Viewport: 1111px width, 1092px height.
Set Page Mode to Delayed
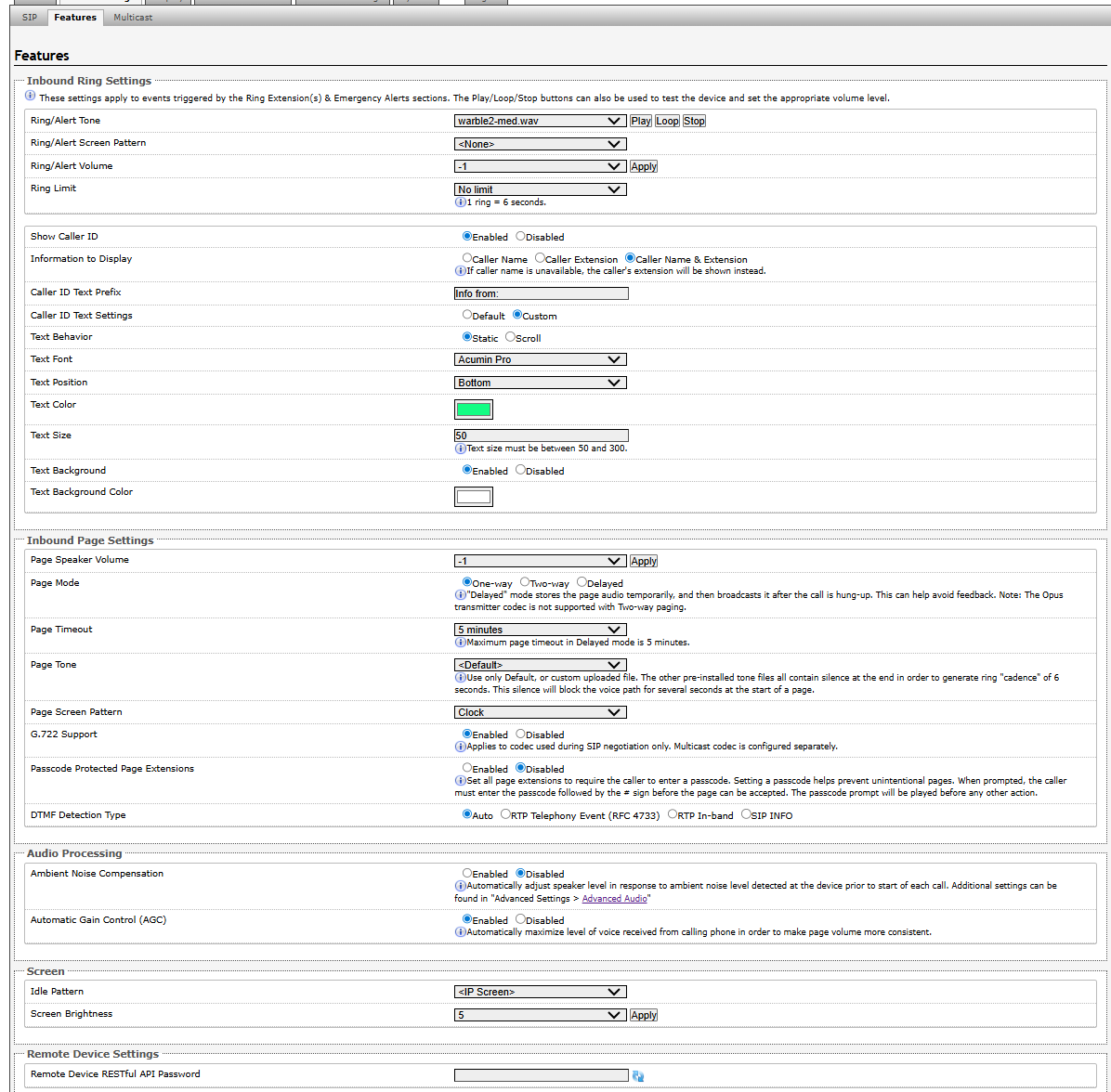pyautogui.click(x=582, y=582)
